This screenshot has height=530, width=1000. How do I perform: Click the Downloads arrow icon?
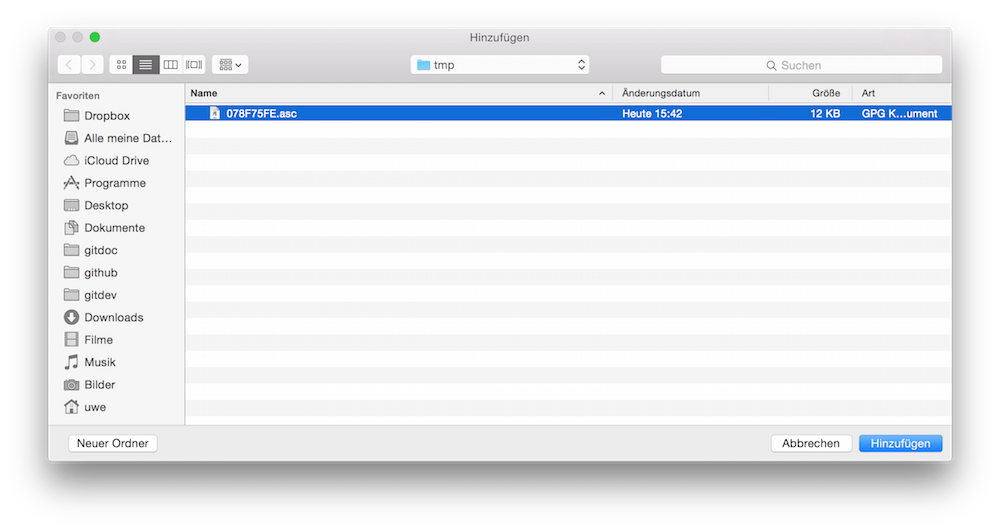coord(71,317)
